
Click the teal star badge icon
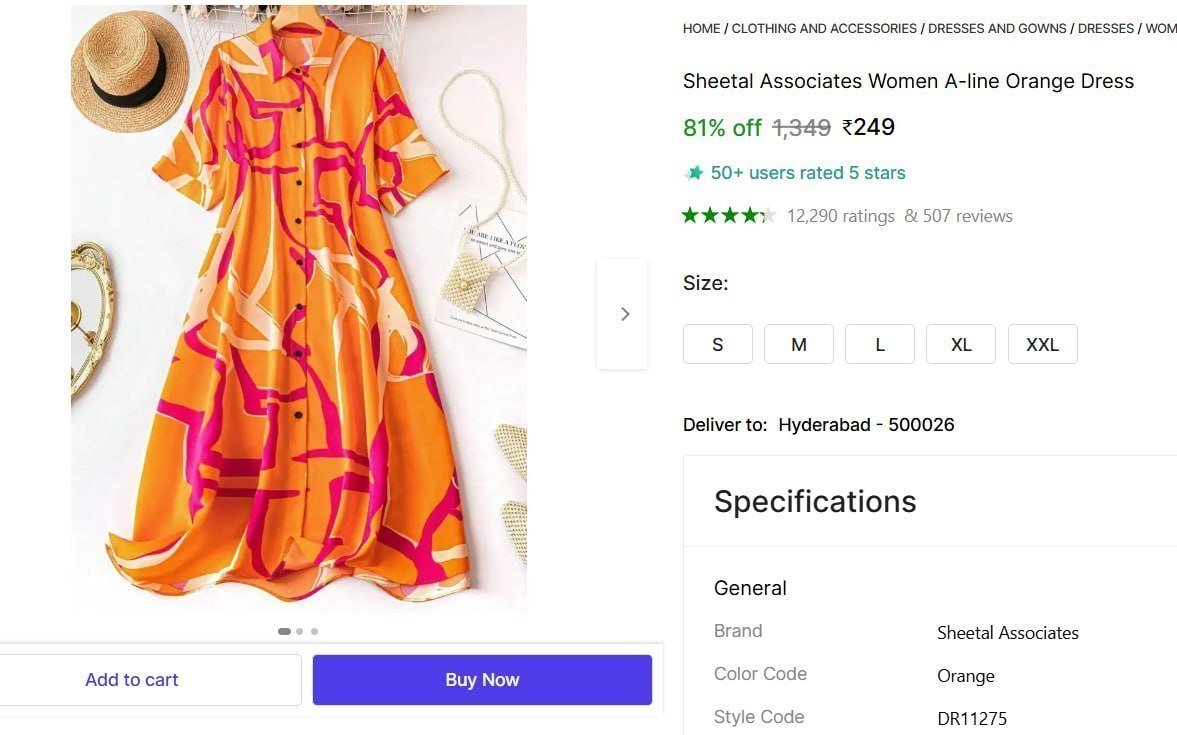point(694,172)
